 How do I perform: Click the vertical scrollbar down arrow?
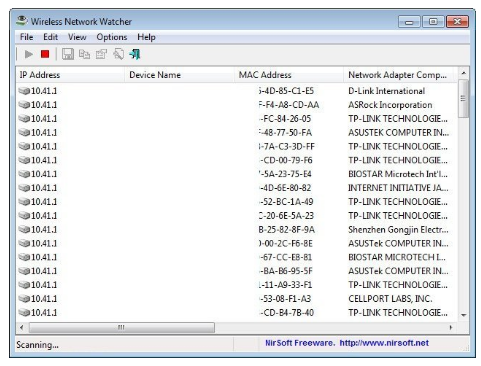(463, 315)
